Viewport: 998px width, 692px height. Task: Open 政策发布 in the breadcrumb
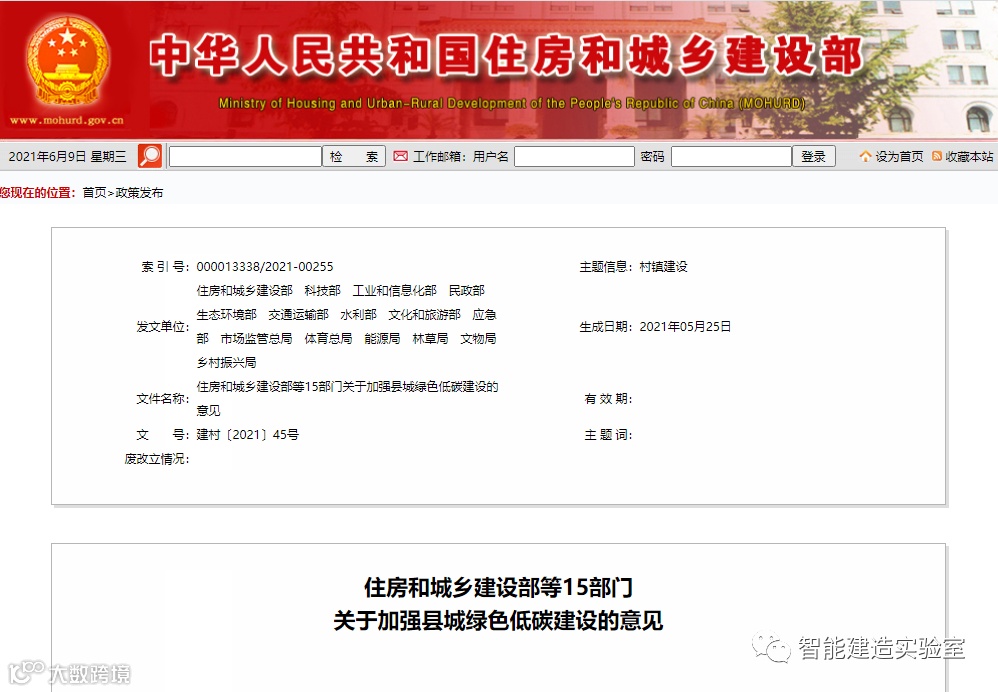(x=139, y=193)
